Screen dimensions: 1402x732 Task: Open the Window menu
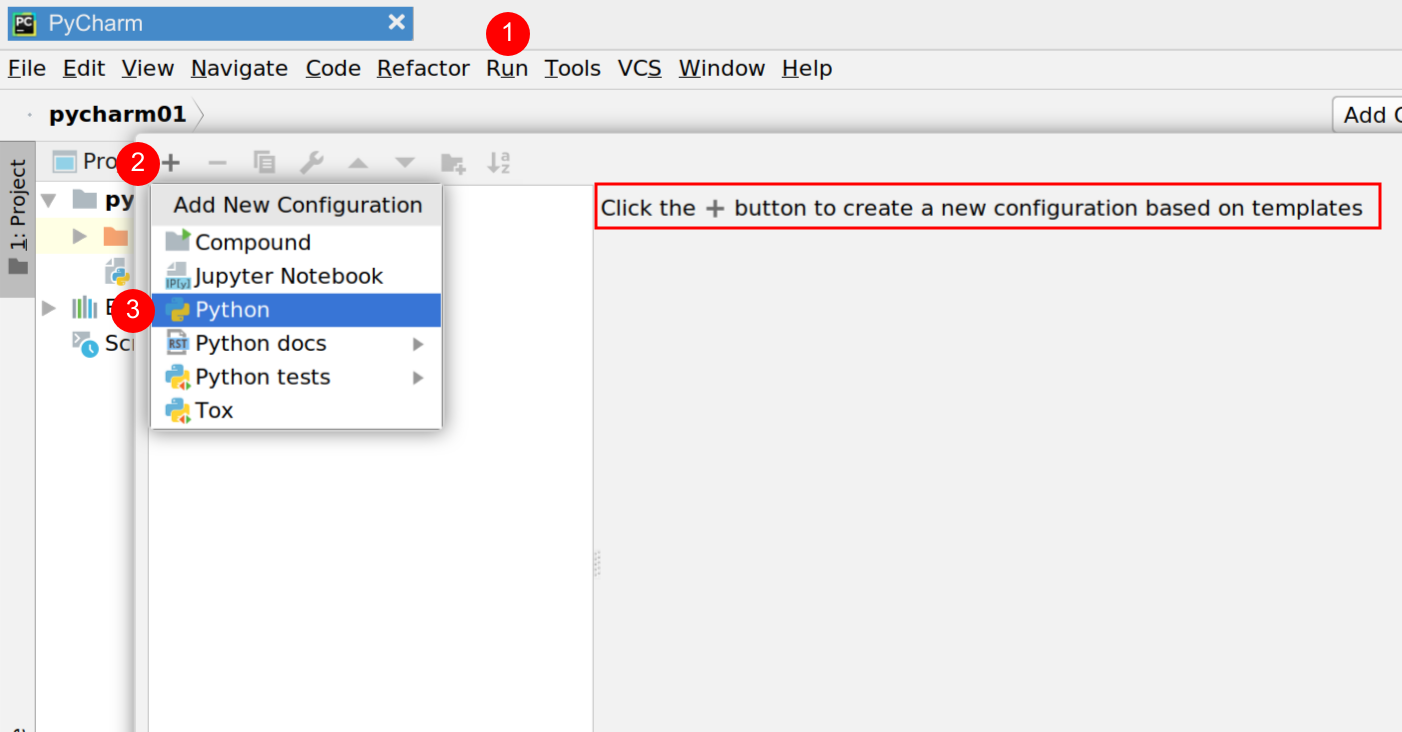pyautogui.click(x=722, y=68)
